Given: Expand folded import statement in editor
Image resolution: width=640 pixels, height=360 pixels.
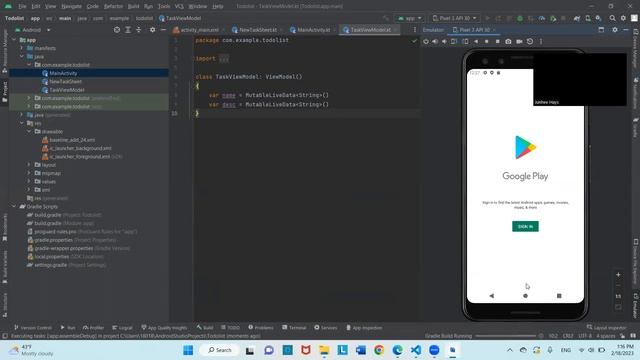Looking at the screenshot, I should tap(224, 59).
